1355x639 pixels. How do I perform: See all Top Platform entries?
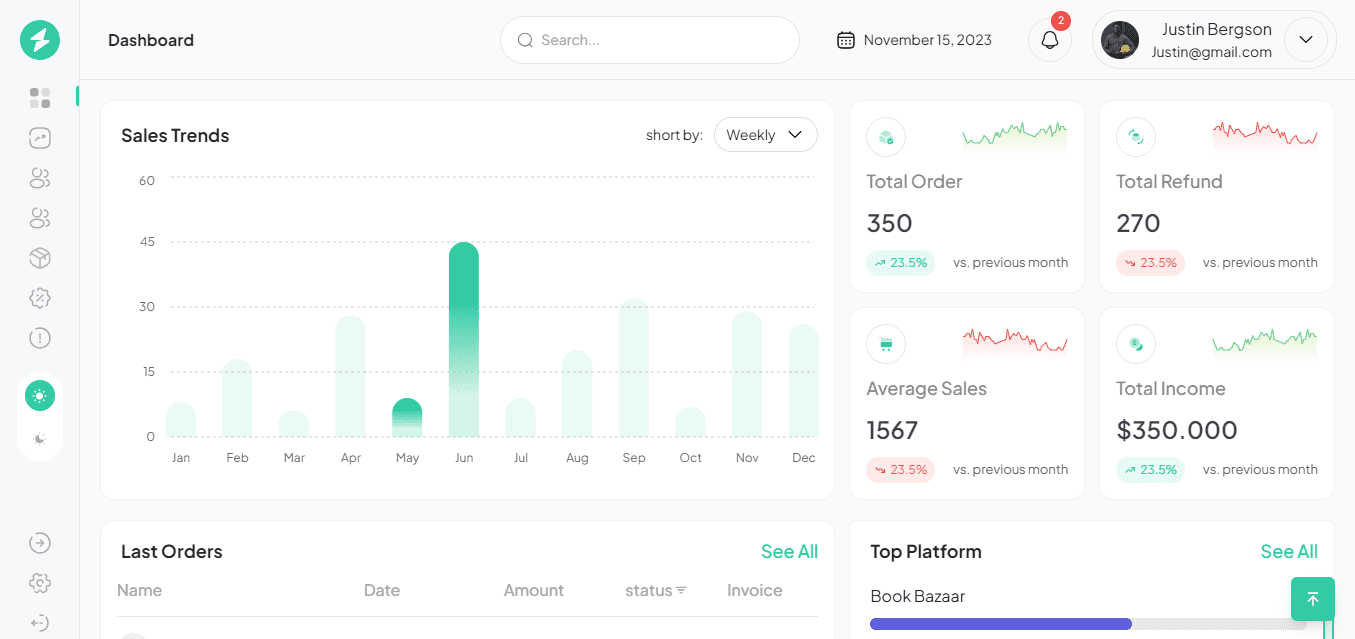click(x=1289, y=551)
